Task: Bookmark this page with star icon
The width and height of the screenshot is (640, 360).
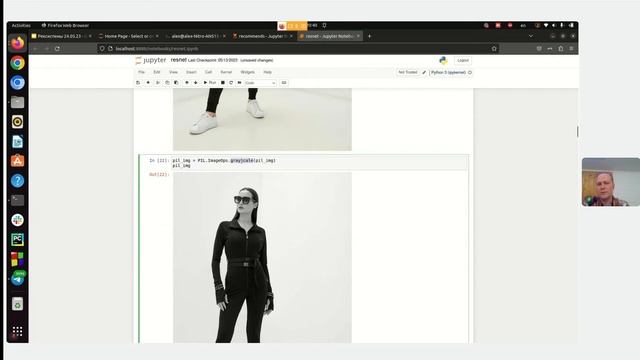Action: pyautogui.click(x=494, y=49)
